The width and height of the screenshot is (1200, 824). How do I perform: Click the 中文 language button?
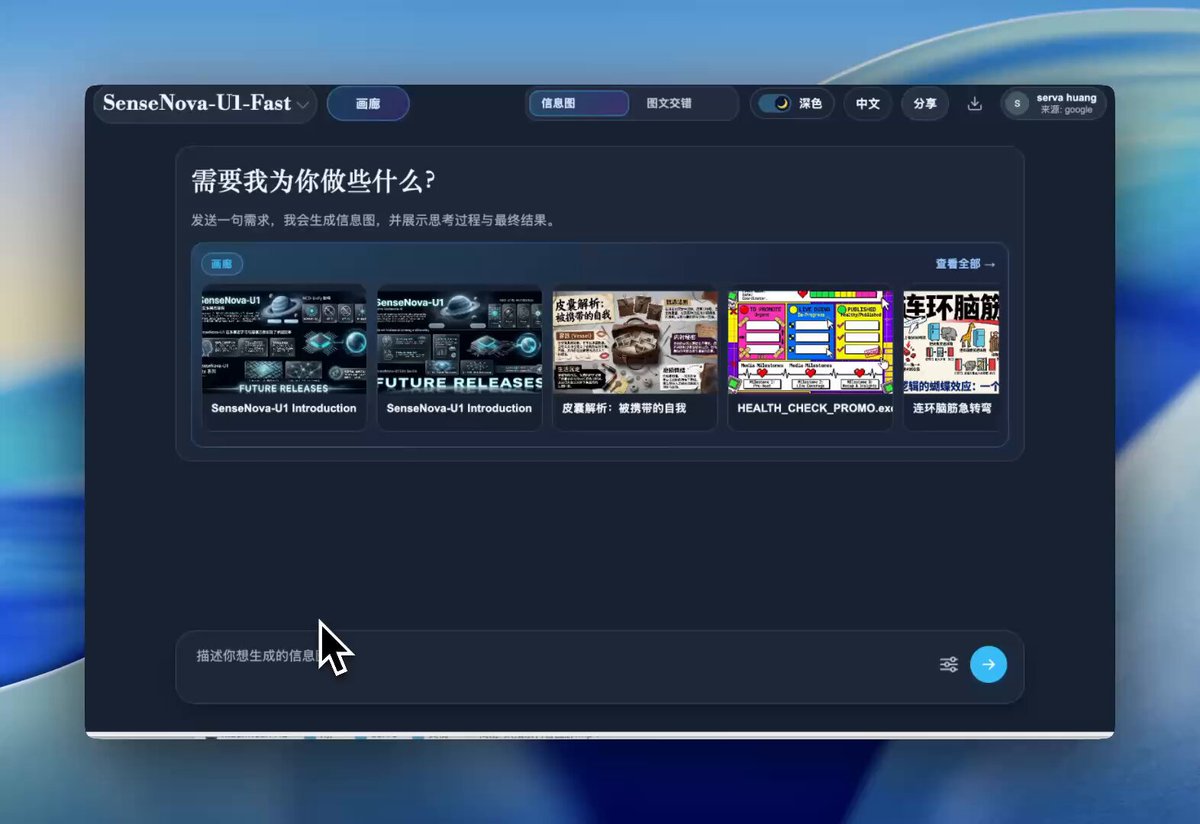pos(868,103)
